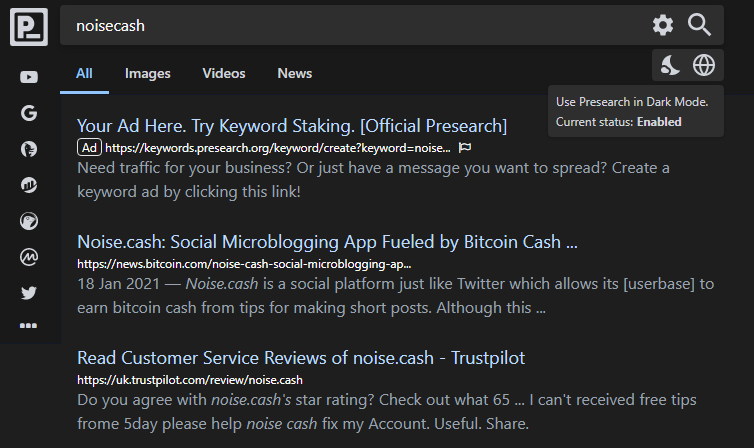The height and width of the screenshot is (448, 754).
Task: Click the flag report icon beside ad URL
Action: point(465,148)
